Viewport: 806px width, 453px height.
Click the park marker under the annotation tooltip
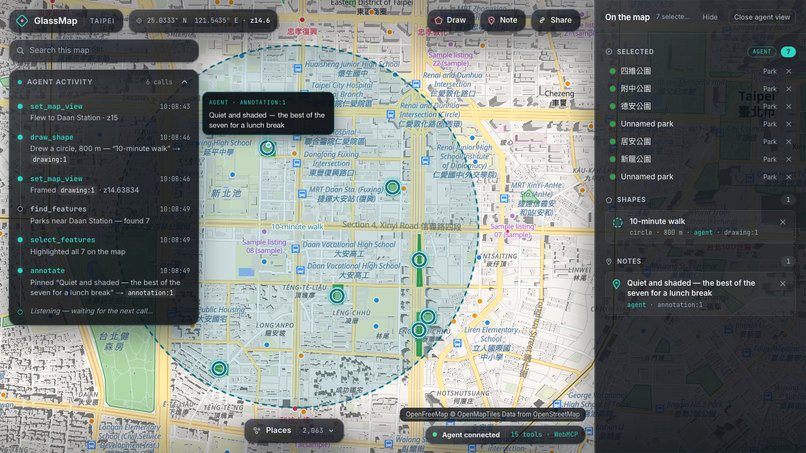[267, 148]
